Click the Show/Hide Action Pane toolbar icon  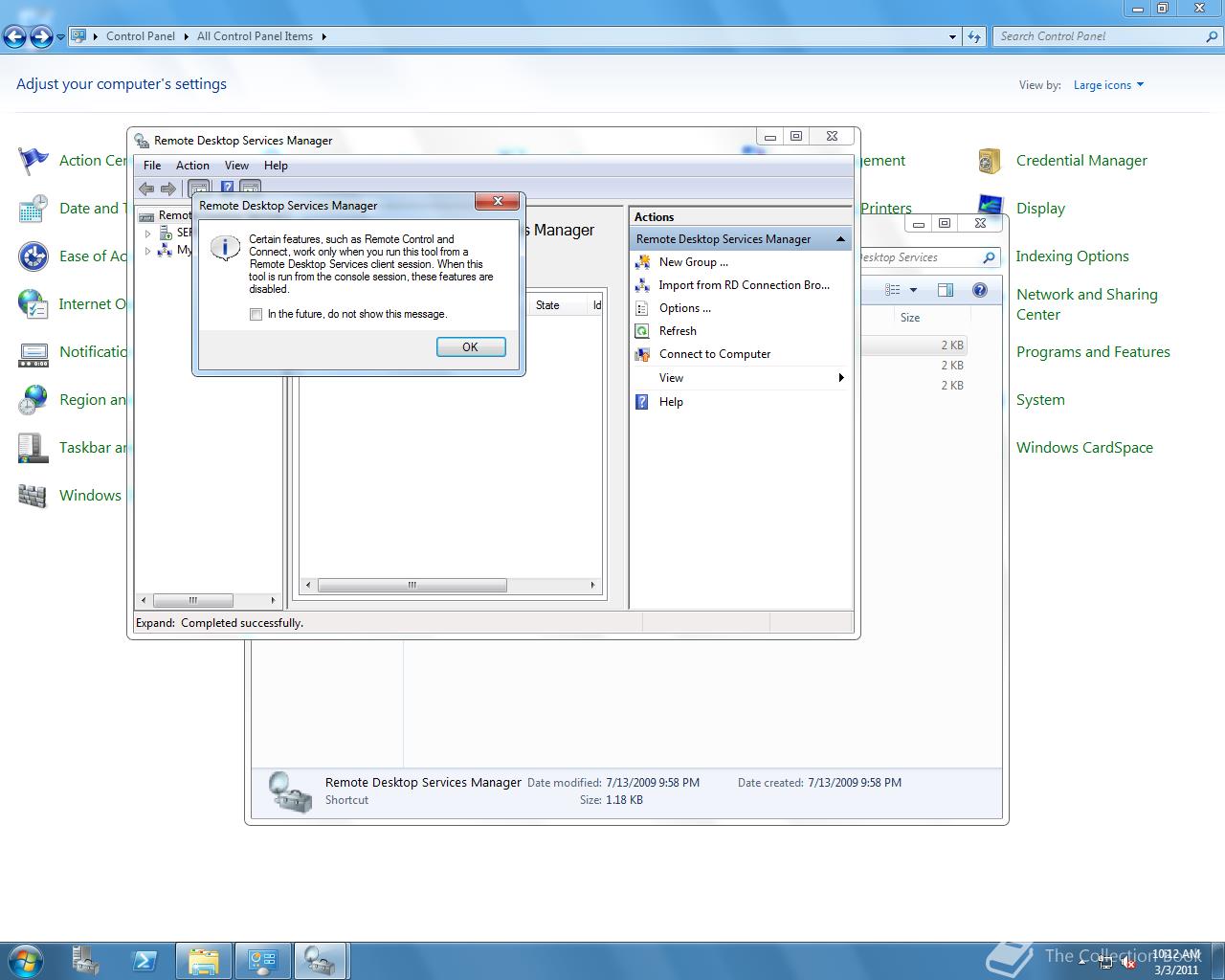click(x=251, y=189)
